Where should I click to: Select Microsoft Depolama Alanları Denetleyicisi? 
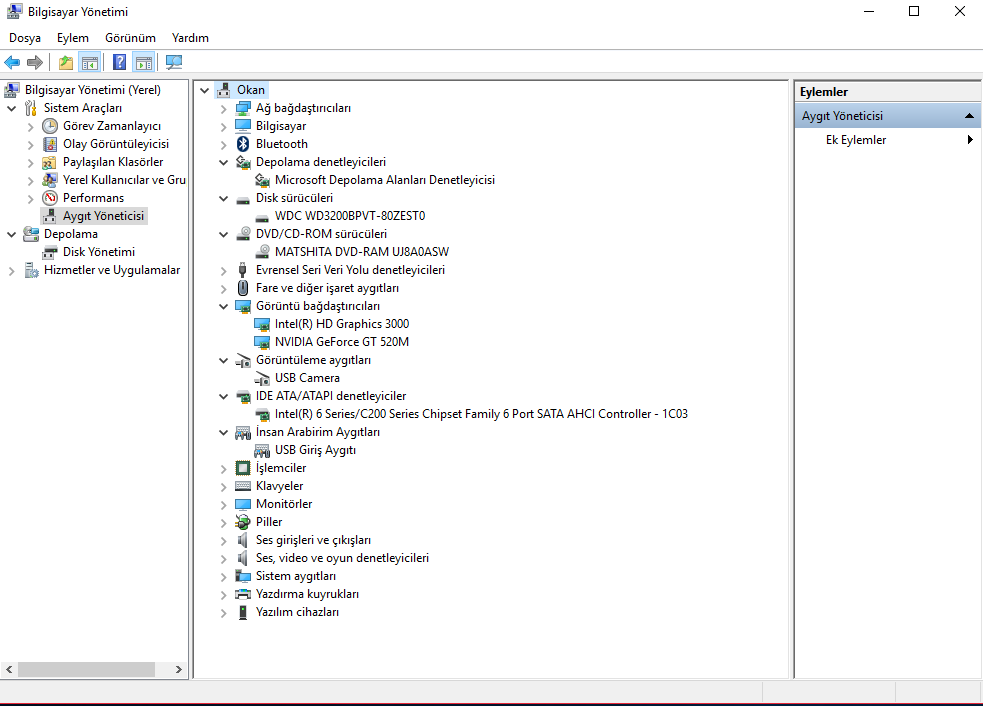(x=385, y=181)
